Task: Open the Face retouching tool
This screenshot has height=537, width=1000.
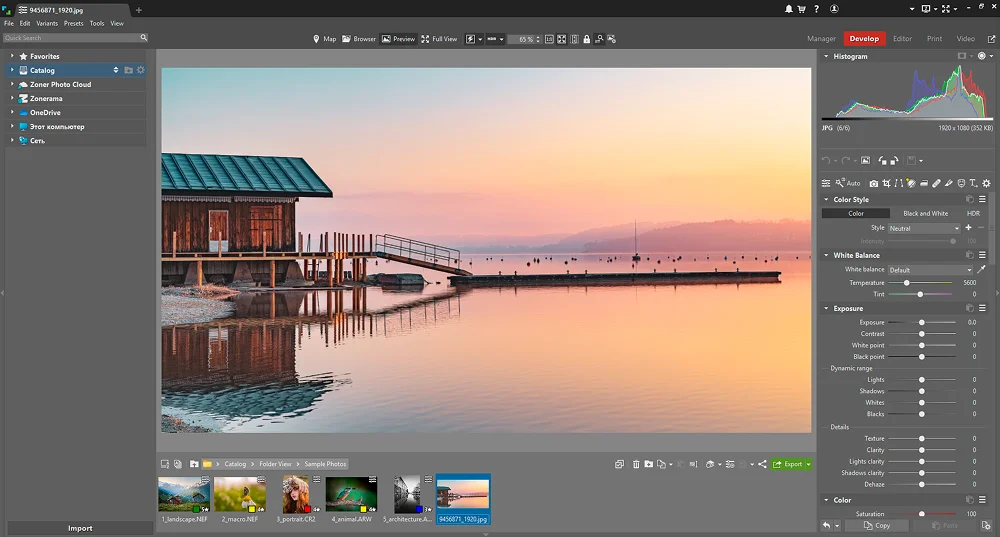Action: point(961,183)
